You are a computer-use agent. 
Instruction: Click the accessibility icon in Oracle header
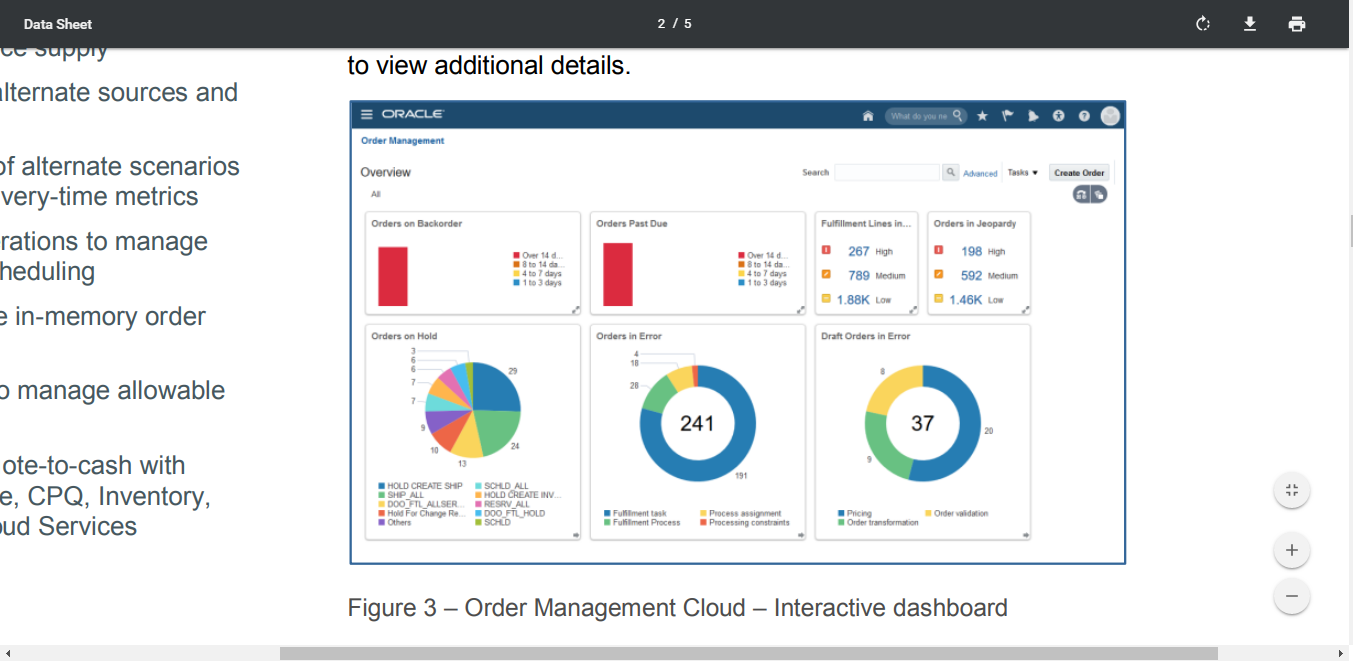[x=1059, y=116]
